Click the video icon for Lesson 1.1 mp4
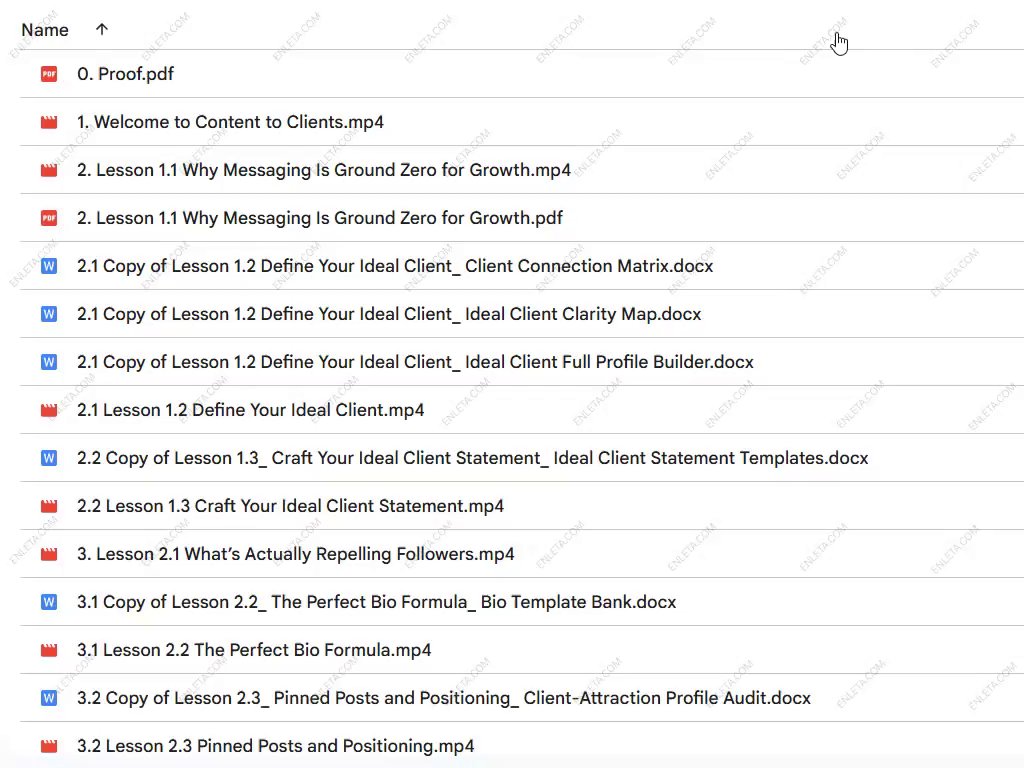The width and height of the screenshot is (1024, 768). coord(49,170)
